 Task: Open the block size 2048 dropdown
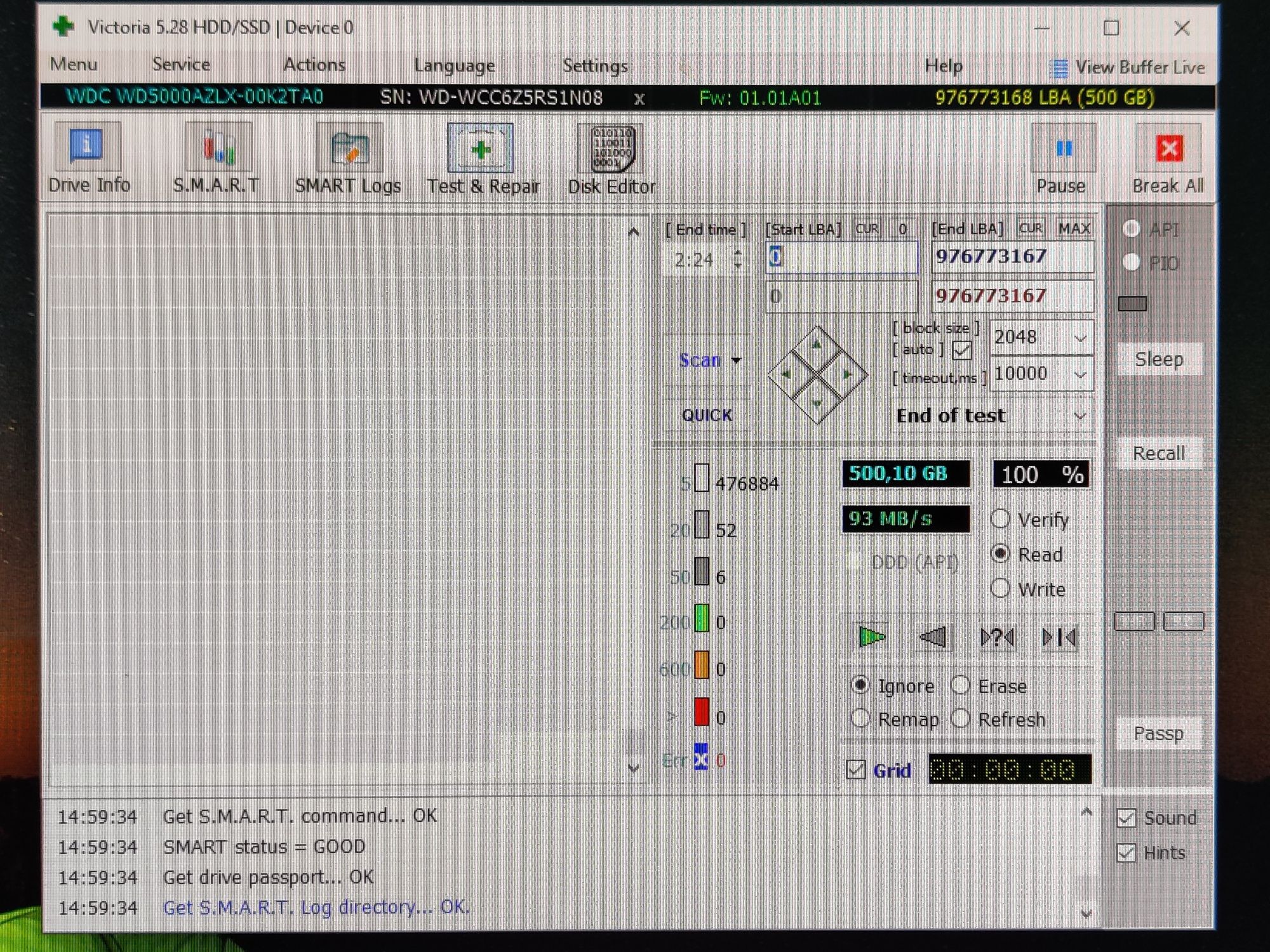pyautogui.click(x=1079, y=338)
